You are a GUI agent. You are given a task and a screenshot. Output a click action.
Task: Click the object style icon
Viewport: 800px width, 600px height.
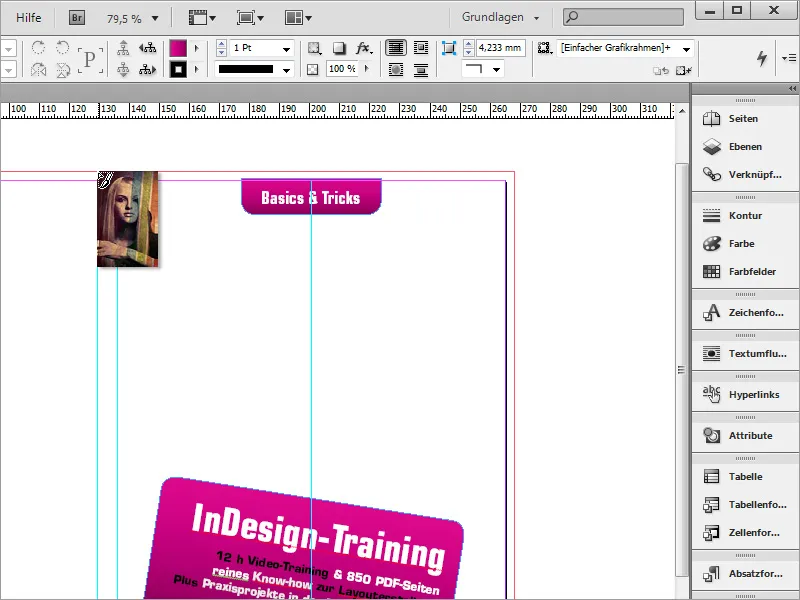click(x=545, y=48)
